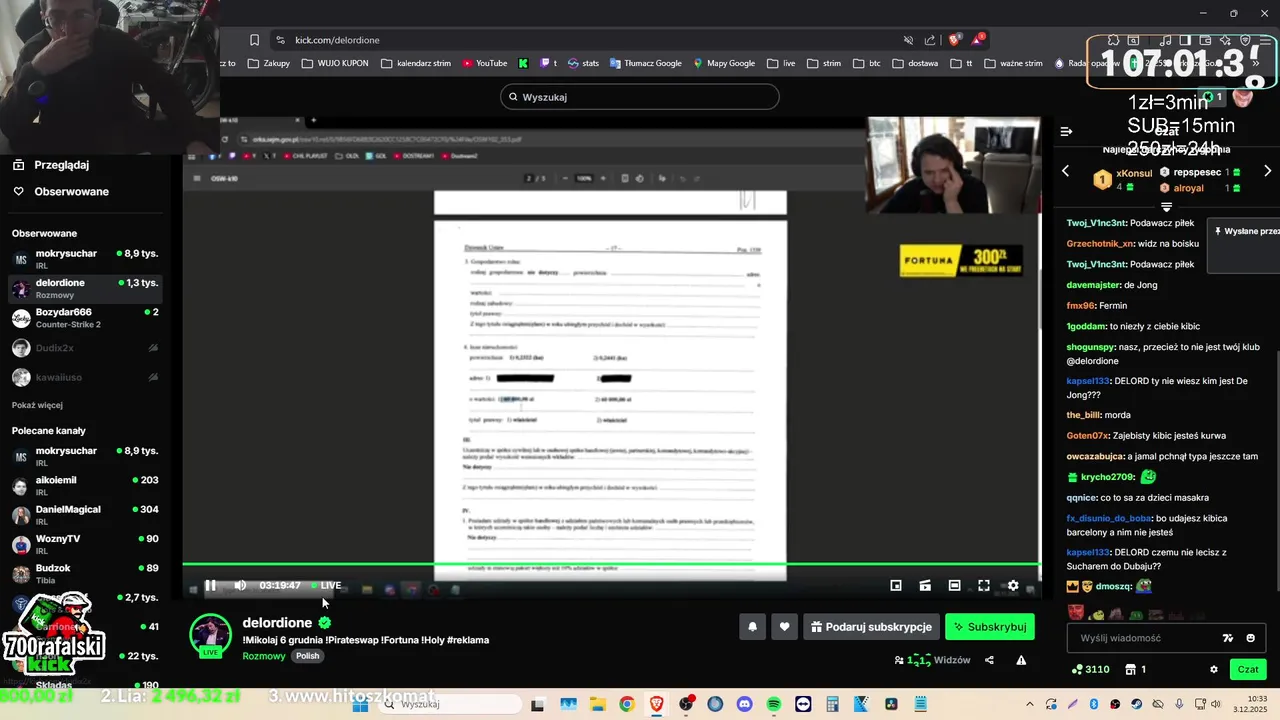Open gift subs counter icon in chat
This screenshot has width=1280, height=720.
coord(1136,669)
